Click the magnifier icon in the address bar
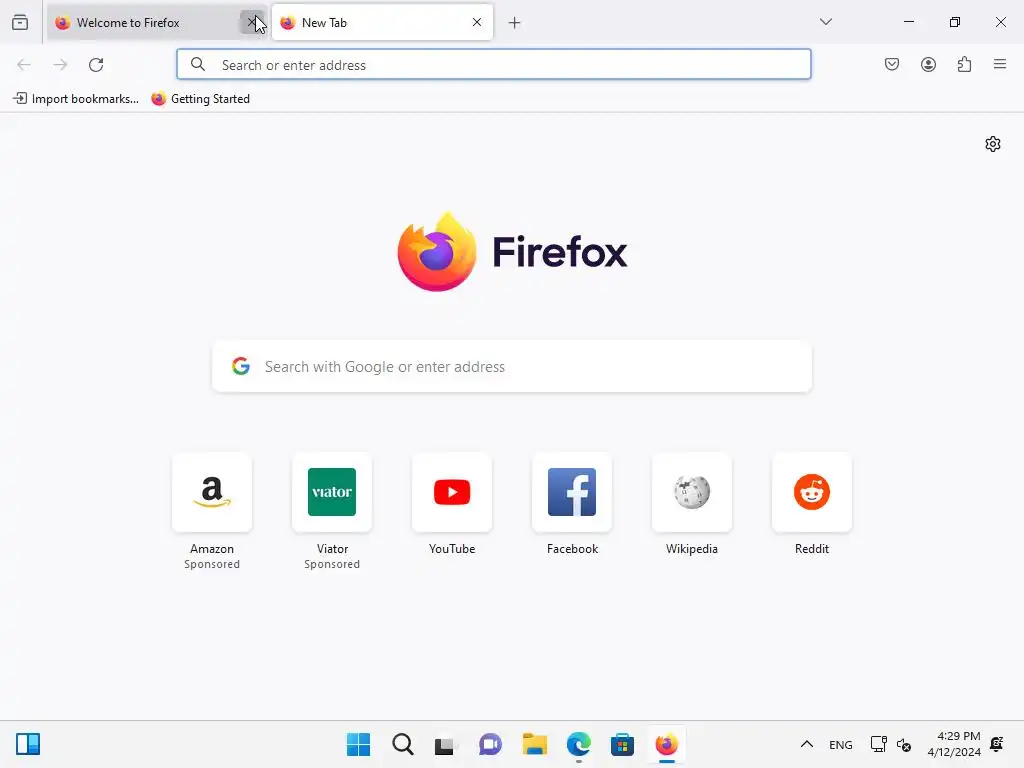Viewport: 1024px width, 768px height. point(198,65)
